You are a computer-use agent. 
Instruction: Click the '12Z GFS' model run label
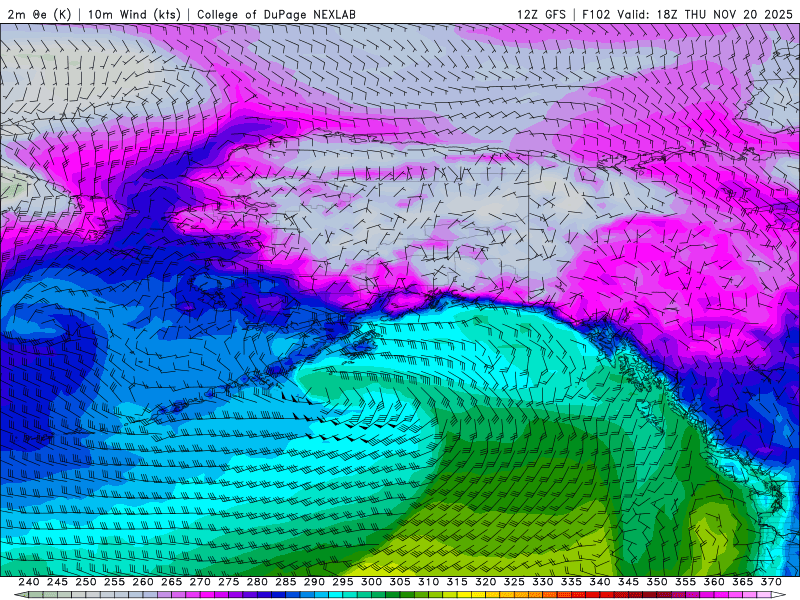pyautogui.click(x=541, y=14)
